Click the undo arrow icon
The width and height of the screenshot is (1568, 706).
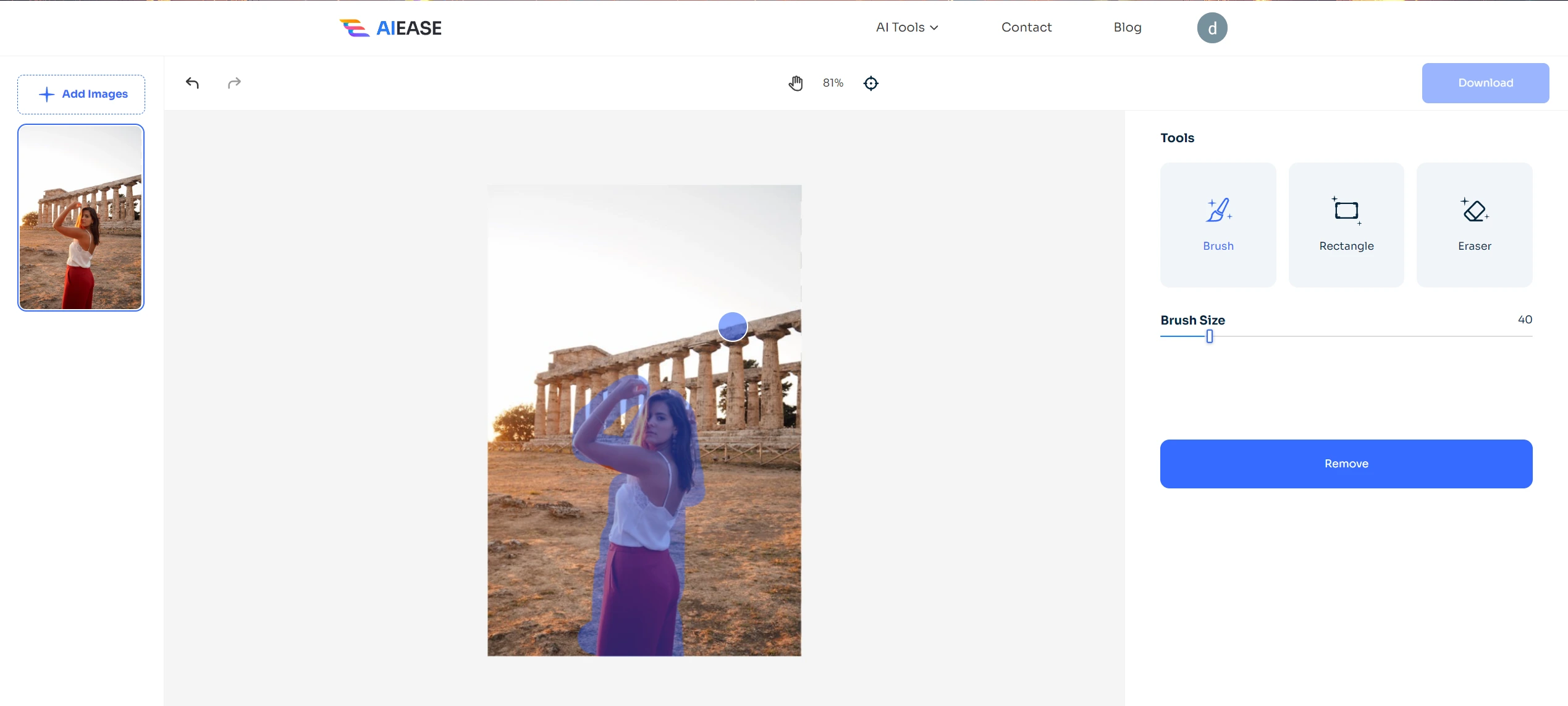pos(192,82)
